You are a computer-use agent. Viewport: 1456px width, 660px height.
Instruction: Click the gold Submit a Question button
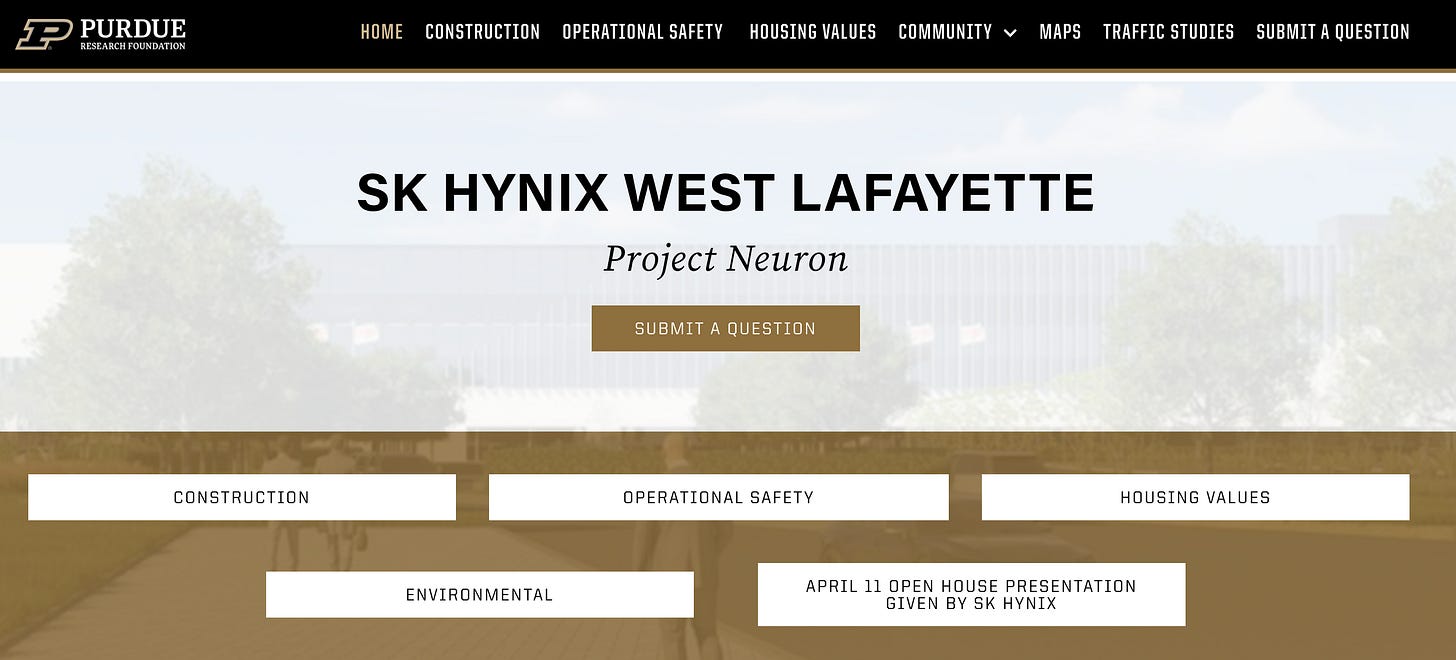[726, 328]
